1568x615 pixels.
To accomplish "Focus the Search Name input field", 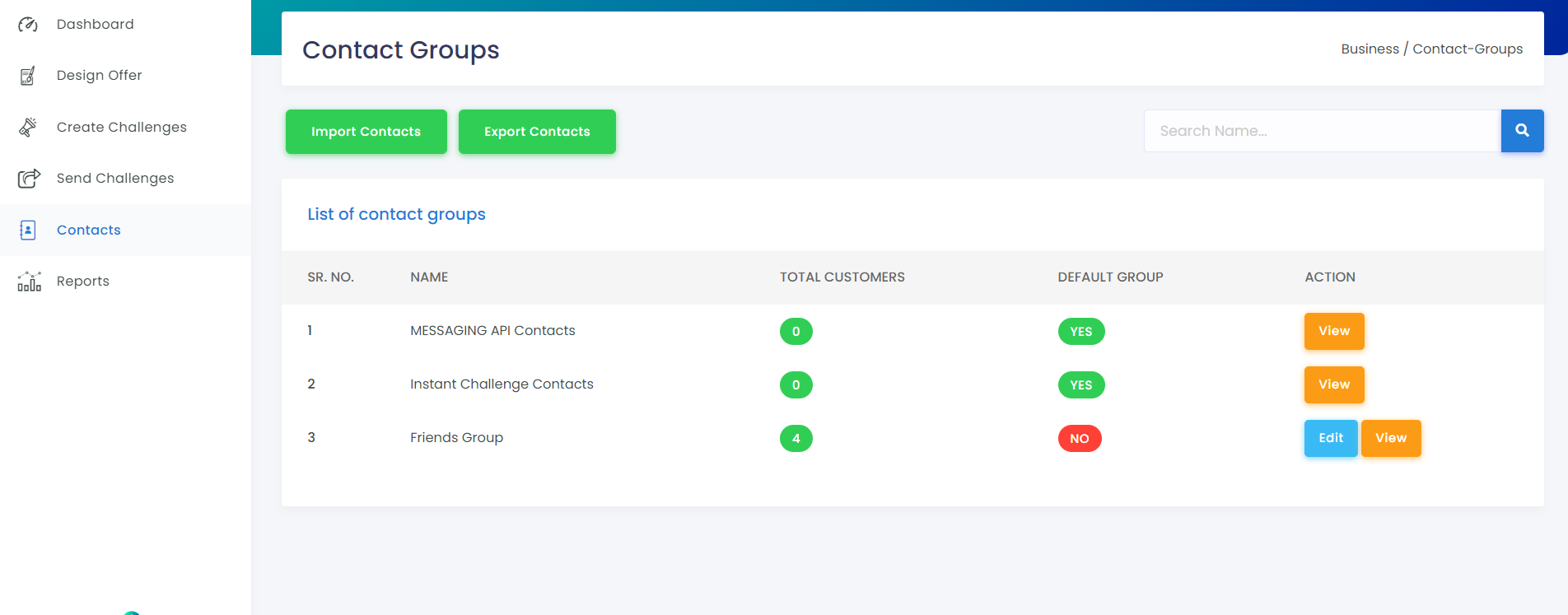I will (x=1323, y=131).
